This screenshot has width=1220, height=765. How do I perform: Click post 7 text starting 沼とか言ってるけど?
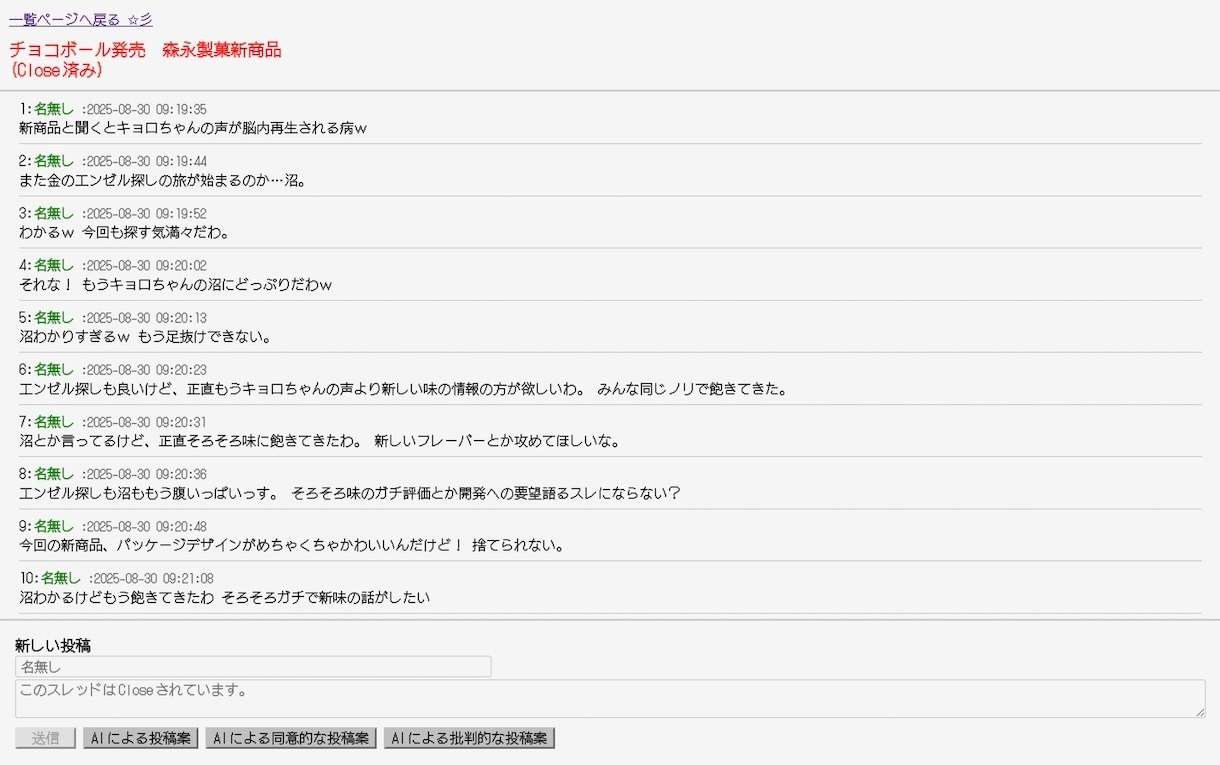pos(320,441)
